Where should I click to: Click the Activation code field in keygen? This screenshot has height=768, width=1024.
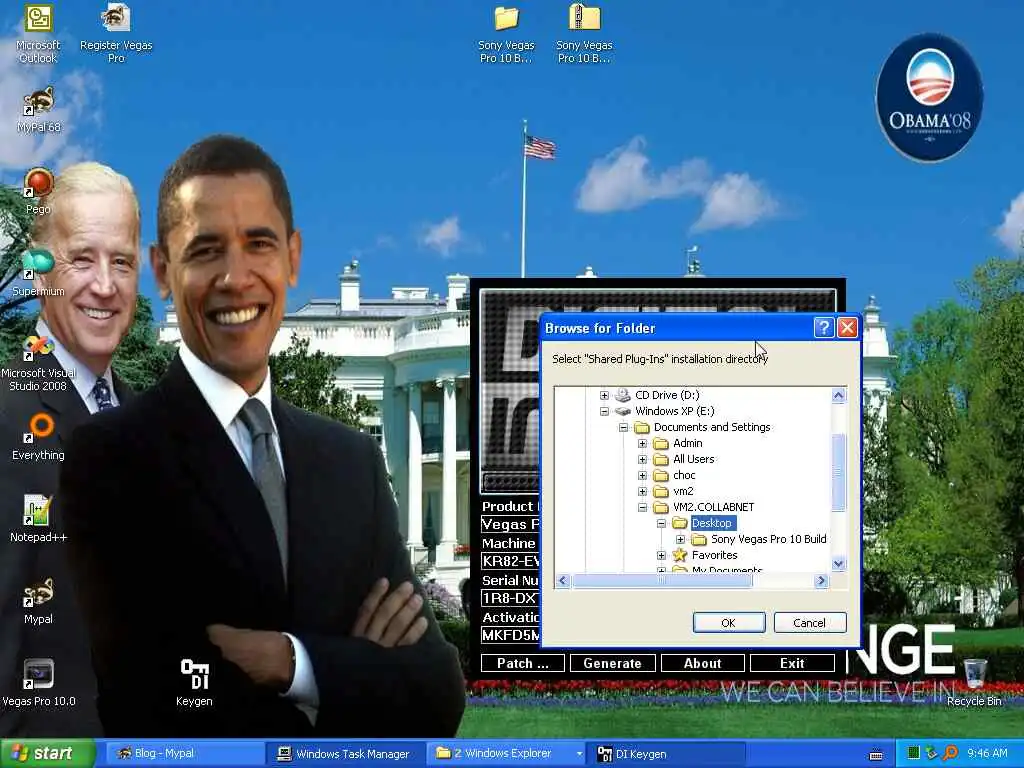pyautogui.click(x=510, y=635)
